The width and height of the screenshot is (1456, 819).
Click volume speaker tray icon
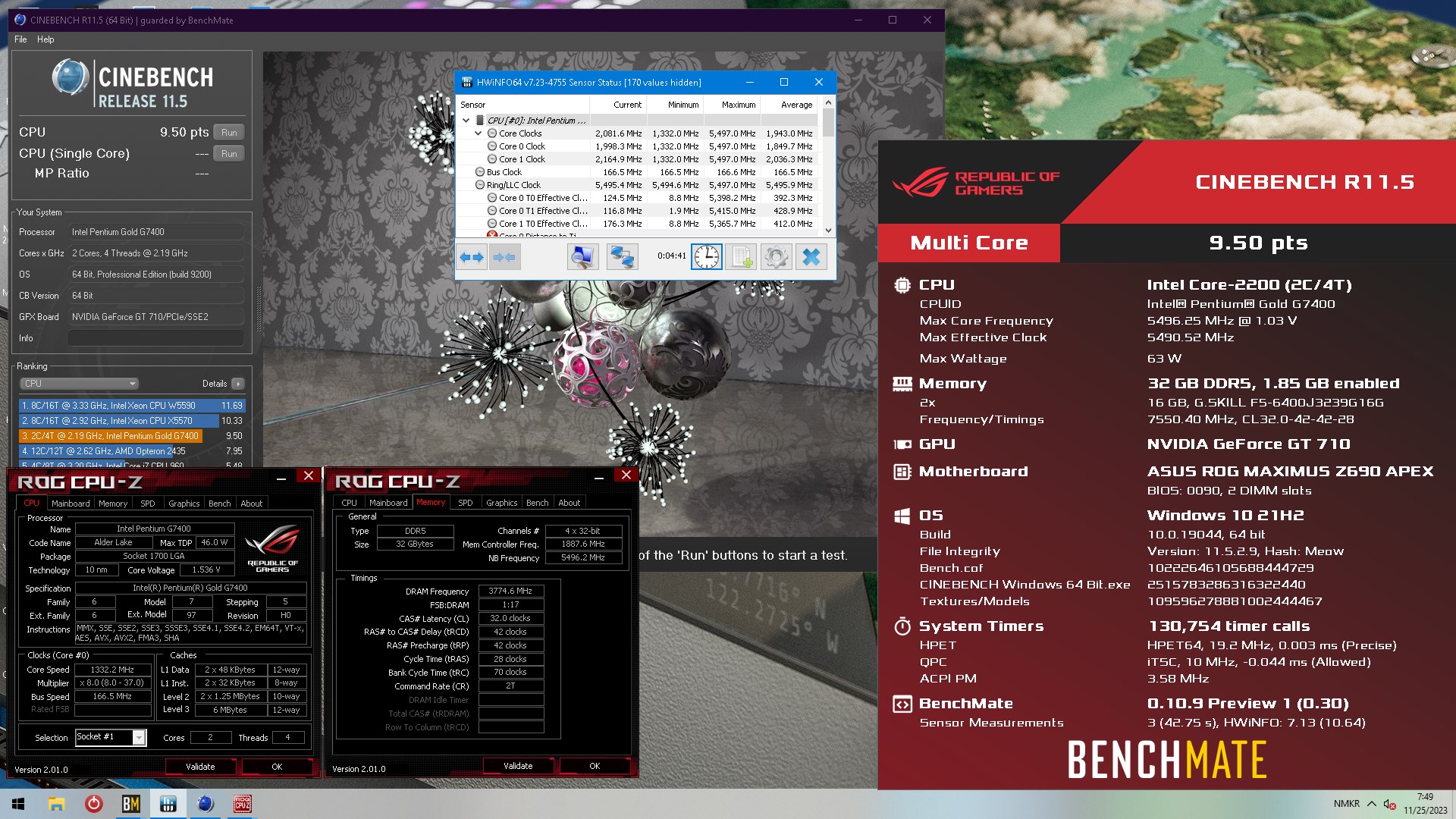[x=1389, y=804]
